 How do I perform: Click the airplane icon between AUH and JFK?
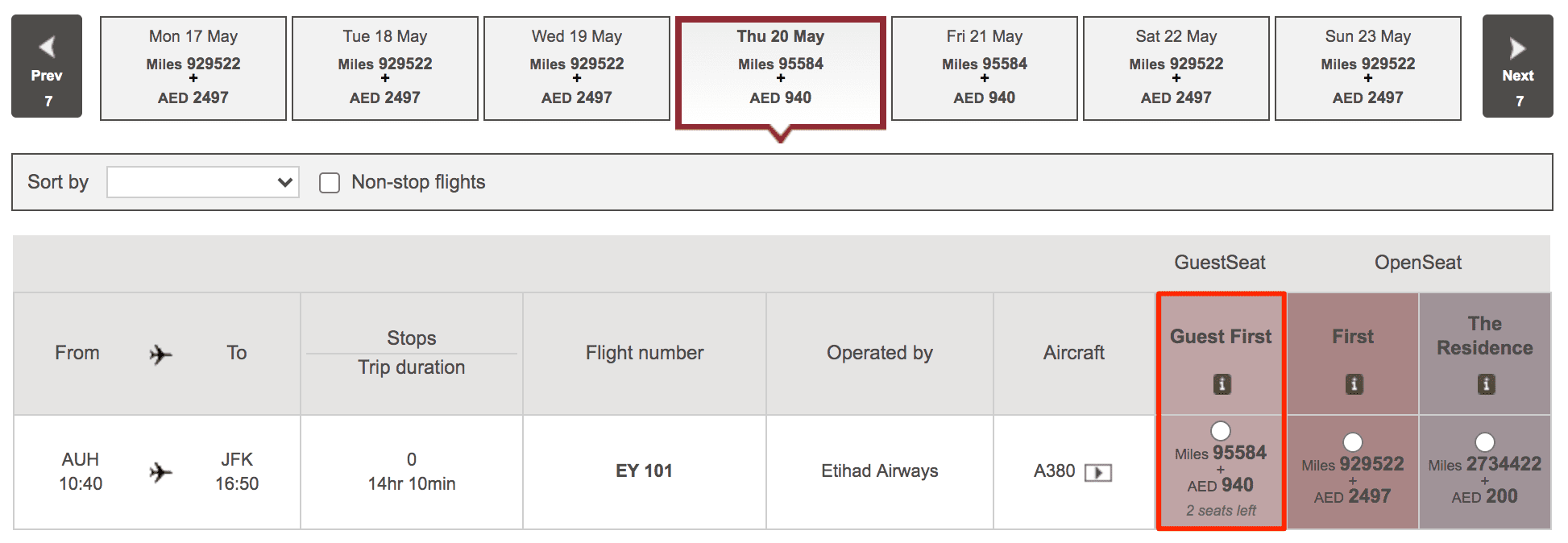pos(159,471)
